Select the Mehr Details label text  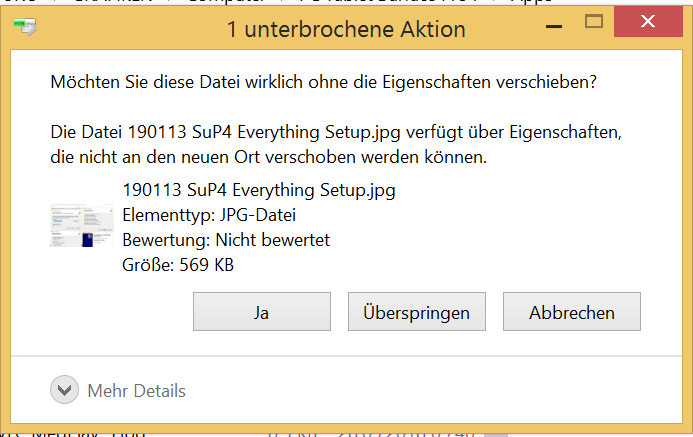tap(137, 391)
